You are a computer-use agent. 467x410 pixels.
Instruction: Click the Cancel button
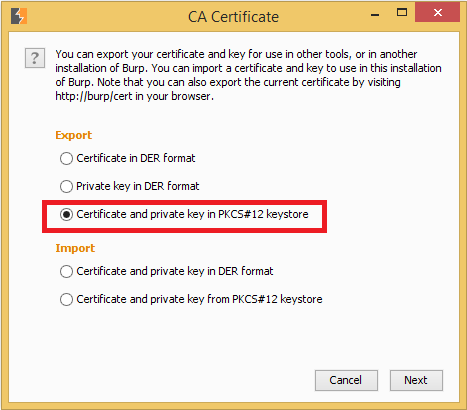[x=346, y=380]
